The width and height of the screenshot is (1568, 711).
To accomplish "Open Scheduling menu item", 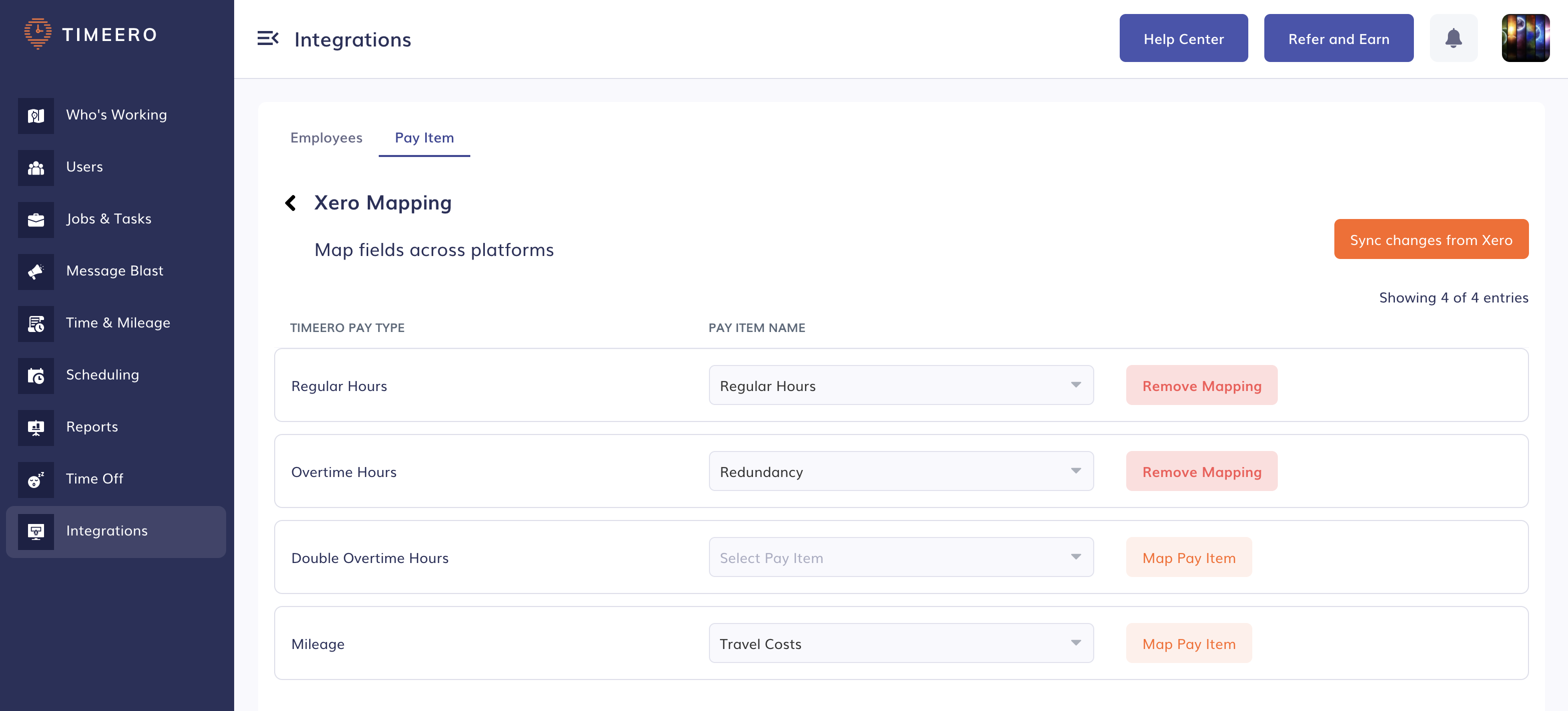I will [x=116, y=375].
